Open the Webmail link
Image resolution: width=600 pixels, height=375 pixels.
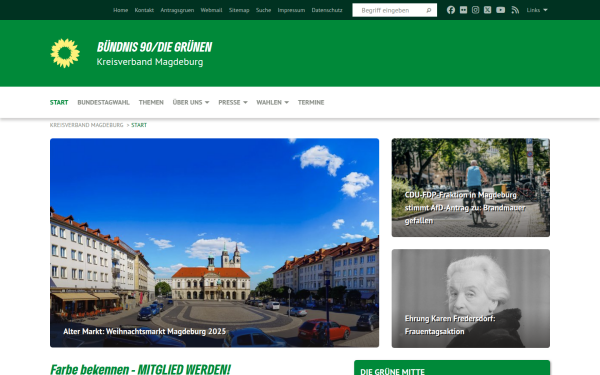211,10
